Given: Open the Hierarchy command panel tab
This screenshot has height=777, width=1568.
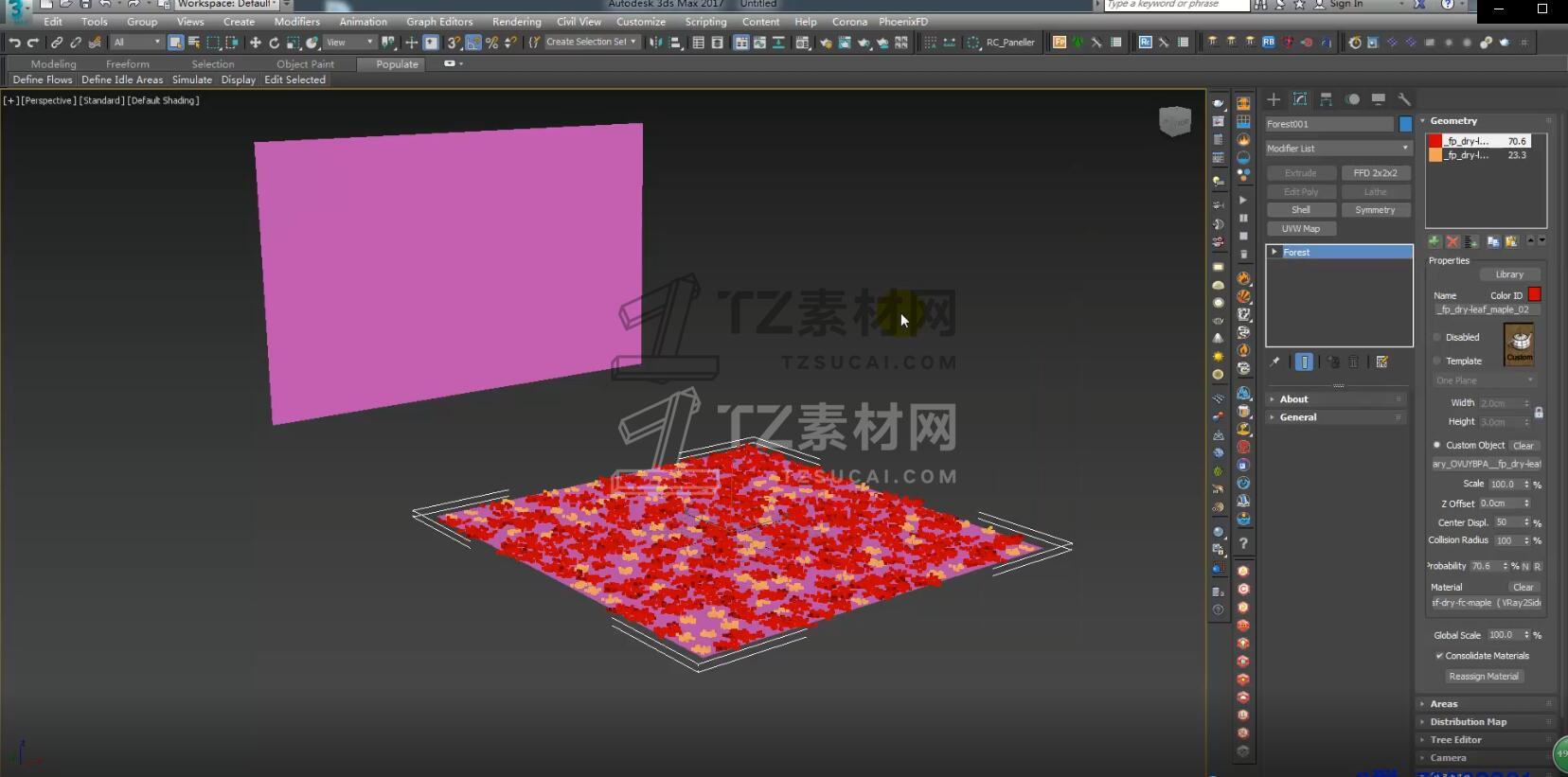Looking at the screenshot, I should tap(1326, 99).
